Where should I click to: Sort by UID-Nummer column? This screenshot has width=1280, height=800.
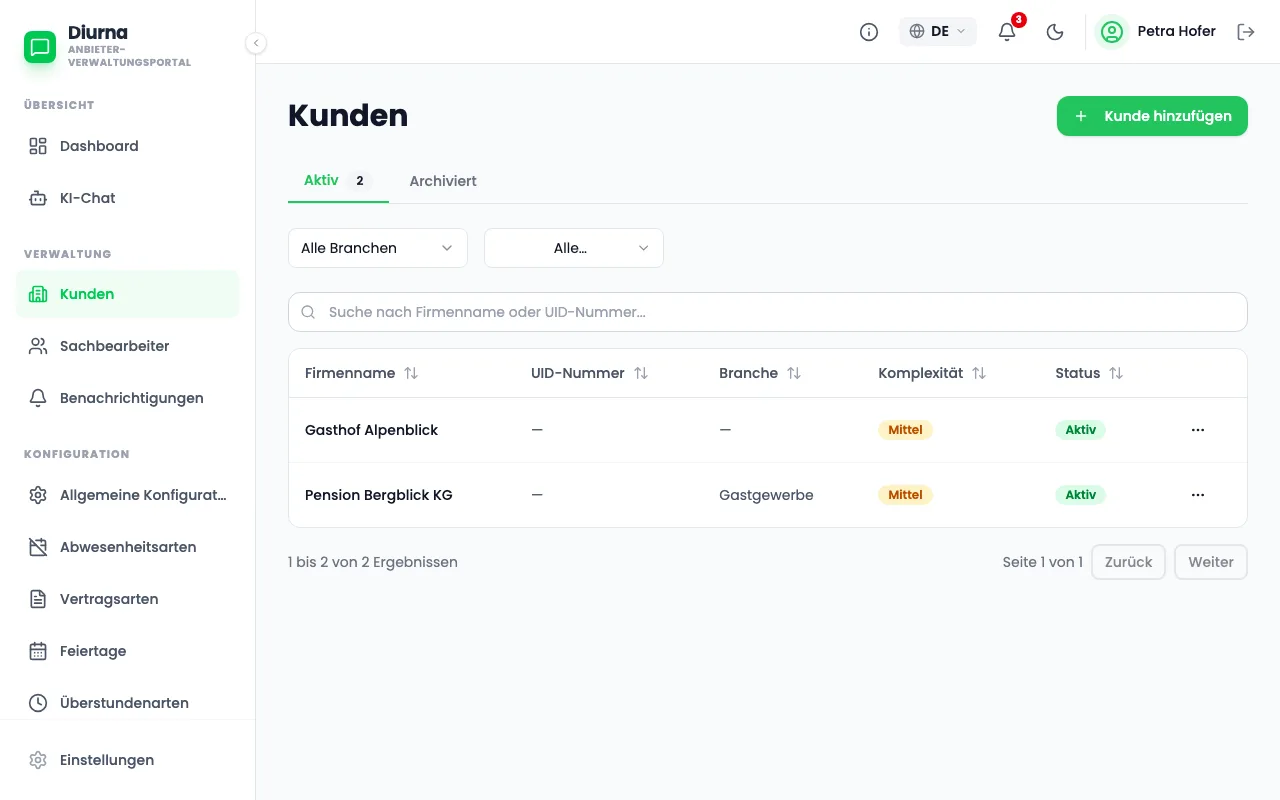click(x=590, y=373)
